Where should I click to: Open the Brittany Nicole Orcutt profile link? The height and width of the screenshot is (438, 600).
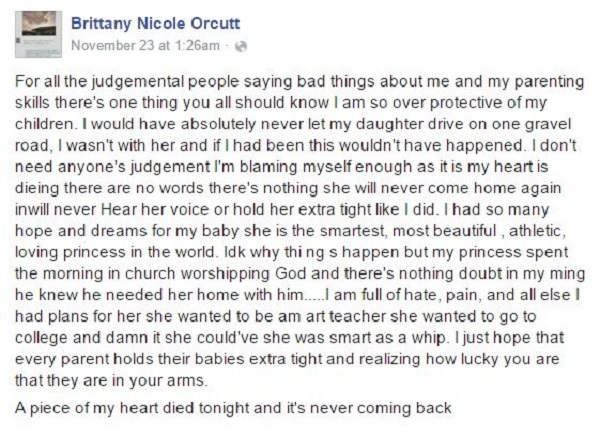pyautogui.click(x=155, y=24)
